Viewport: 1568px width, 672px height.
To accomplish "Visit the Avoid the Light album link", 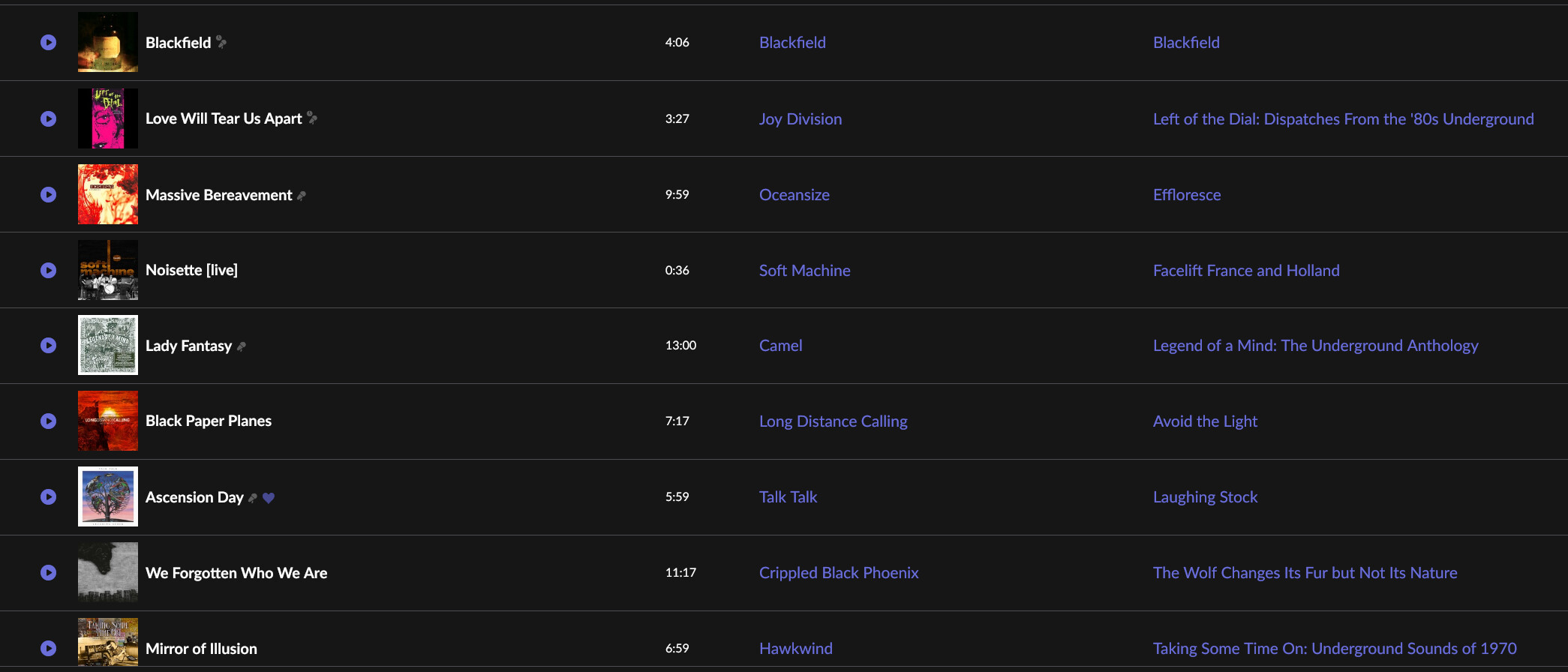I will (1205, 421).
